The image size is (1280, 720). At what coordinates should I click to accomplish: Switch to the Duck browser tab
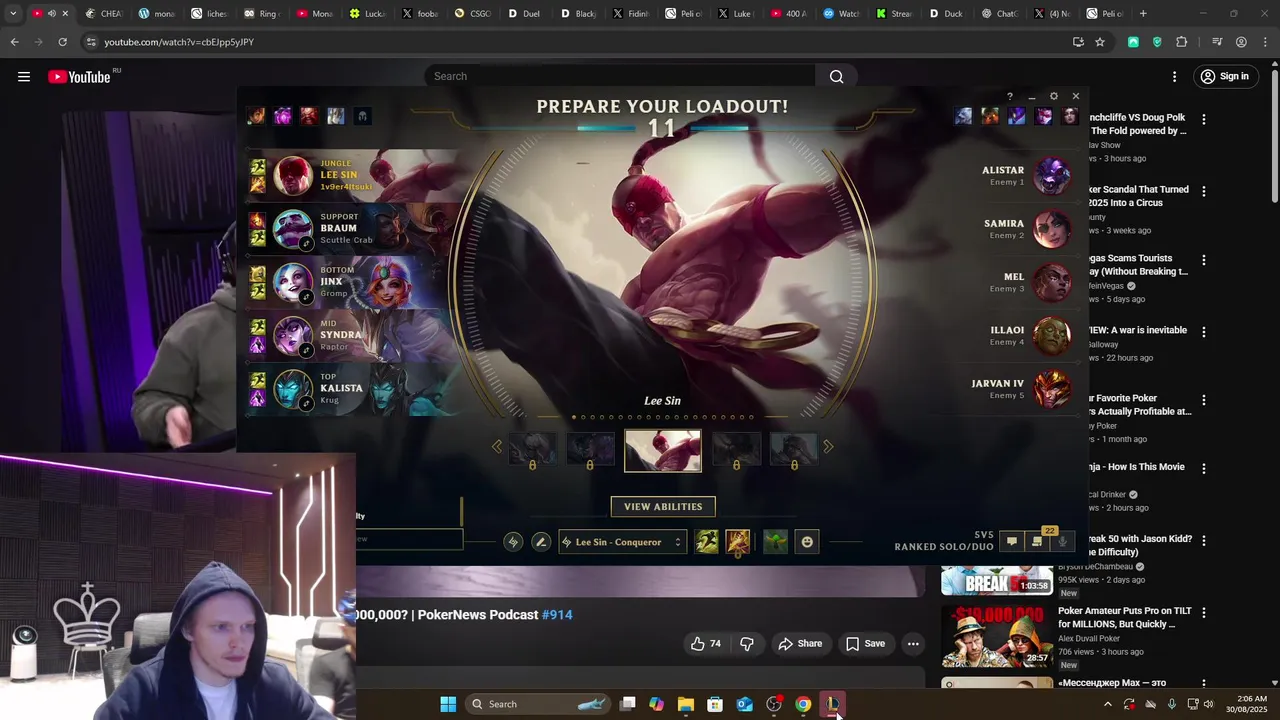(946, 14)
